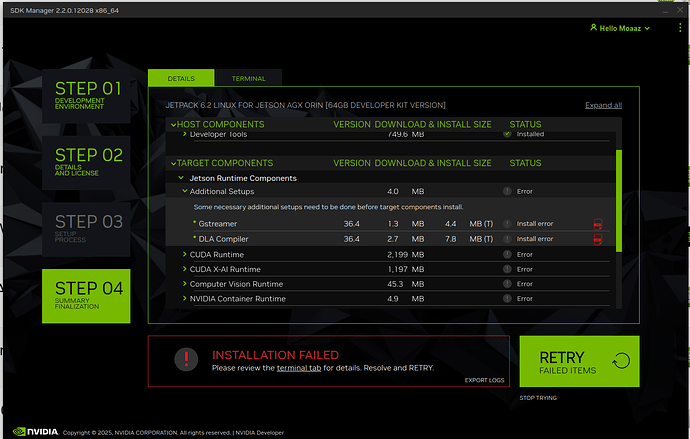The width and height of the screenshot is (690, 439).
Task: Select STEP 04 Summary Finalization
Action: coord(86,296)
